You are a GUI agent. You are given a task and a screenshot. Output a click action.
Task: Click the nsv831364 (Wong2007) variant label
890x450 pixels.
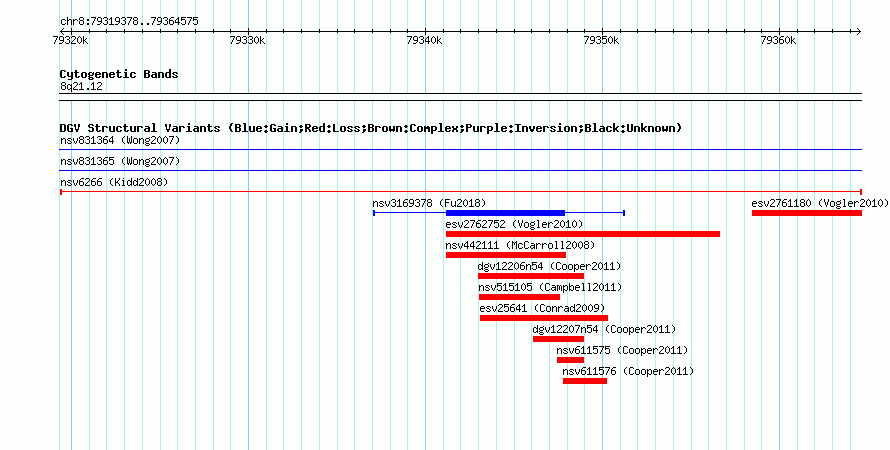(120, 140)
